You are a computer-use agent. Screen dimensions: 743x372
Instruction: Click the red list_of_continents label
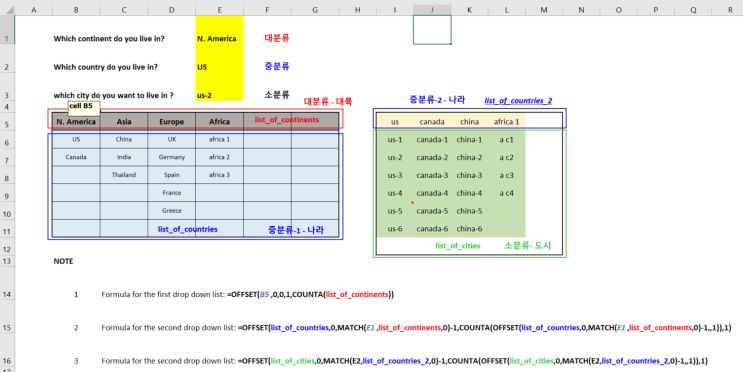[x=287, y=120]
